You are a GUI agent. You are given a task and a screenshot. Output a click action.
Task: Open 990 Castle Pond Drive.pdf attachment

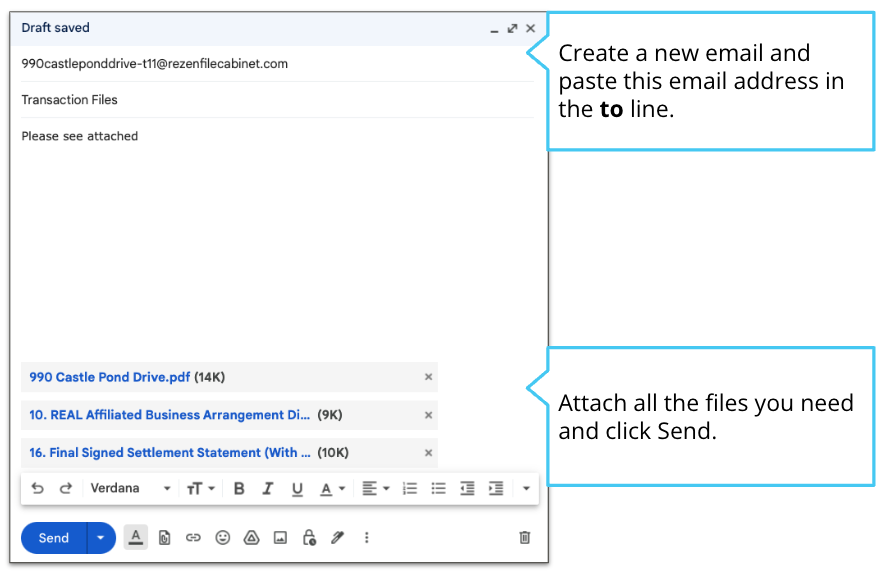click(x=110, y=377)
